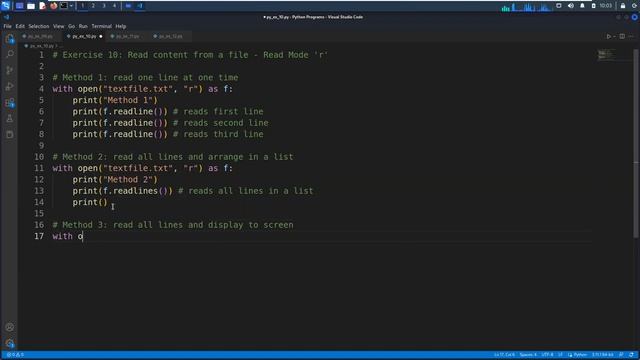The height and width of the screenshot is (360, 640).
Task: Launch the terminal emulator from the panel
Action: (64, 6)
